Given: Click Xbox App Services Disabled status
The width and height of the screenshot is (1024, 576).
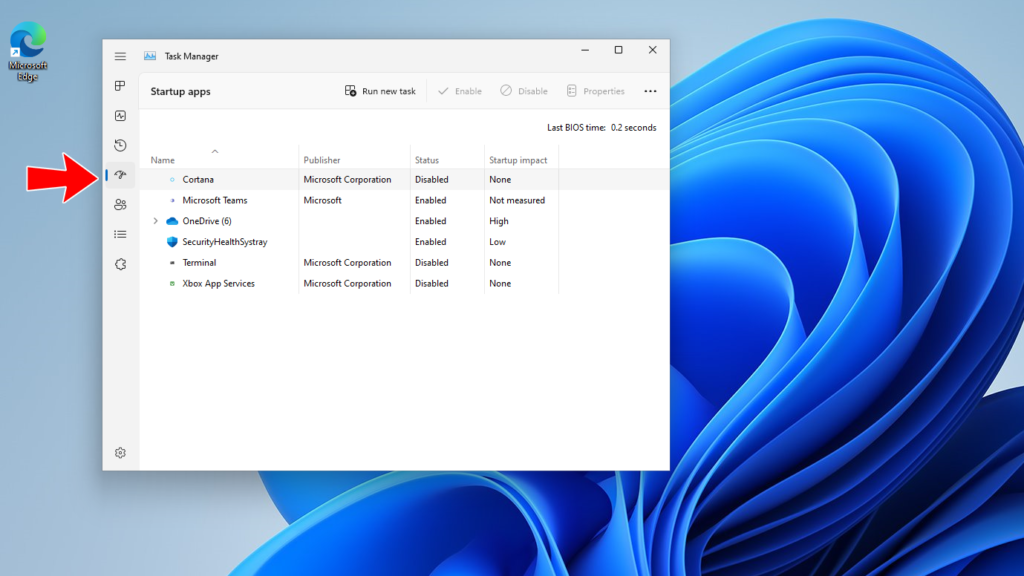Looking at the screenshot, I should [x=432, y=283].
